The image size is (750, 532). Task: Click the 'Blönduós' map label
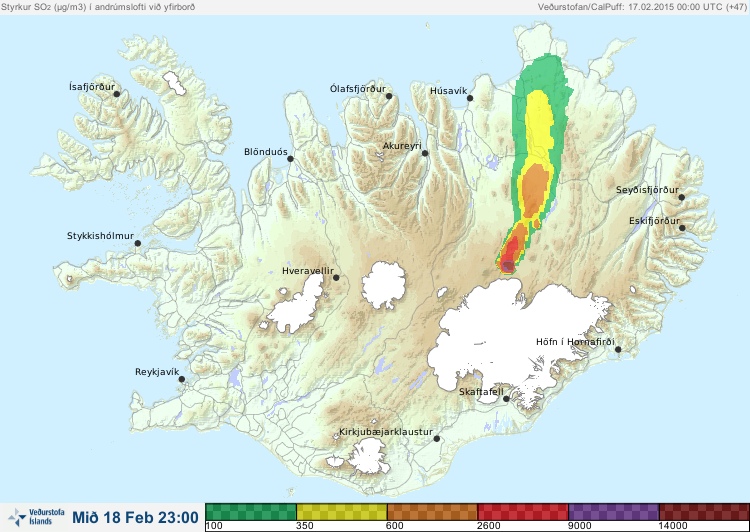tap(266, 152)
